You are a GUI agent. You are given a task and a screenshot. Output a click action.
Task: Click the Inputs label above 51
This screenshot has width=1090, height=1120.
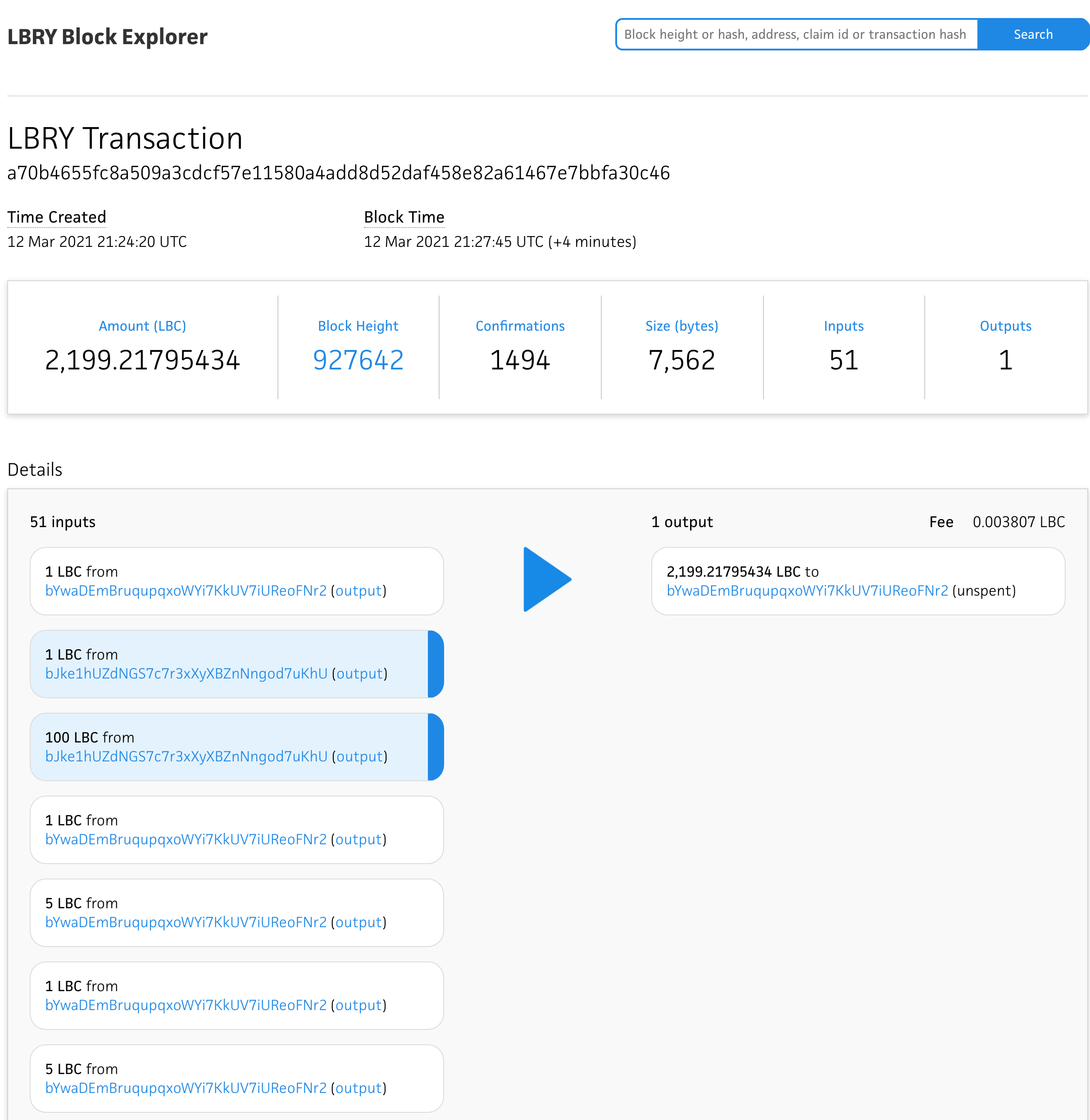(x=844, y=326)
